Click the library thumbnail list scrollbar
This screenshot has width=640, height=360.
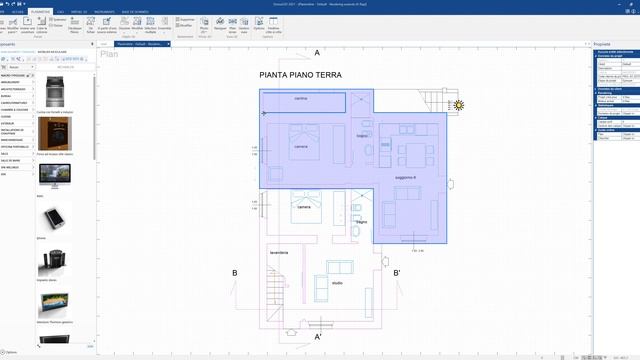pos(94,118)
